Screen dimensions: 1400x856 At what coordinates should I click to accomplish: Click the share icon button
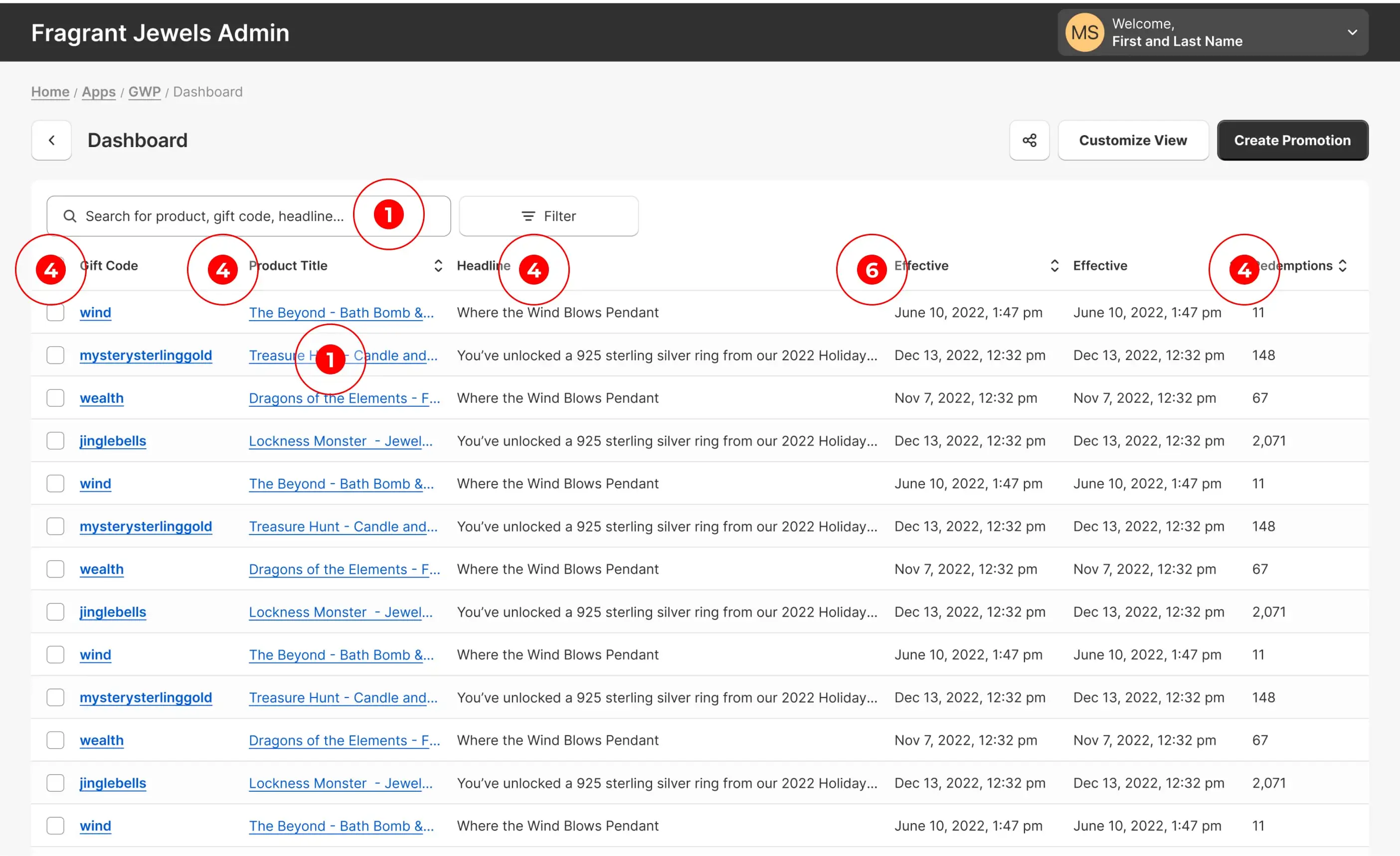point(1029,140)
